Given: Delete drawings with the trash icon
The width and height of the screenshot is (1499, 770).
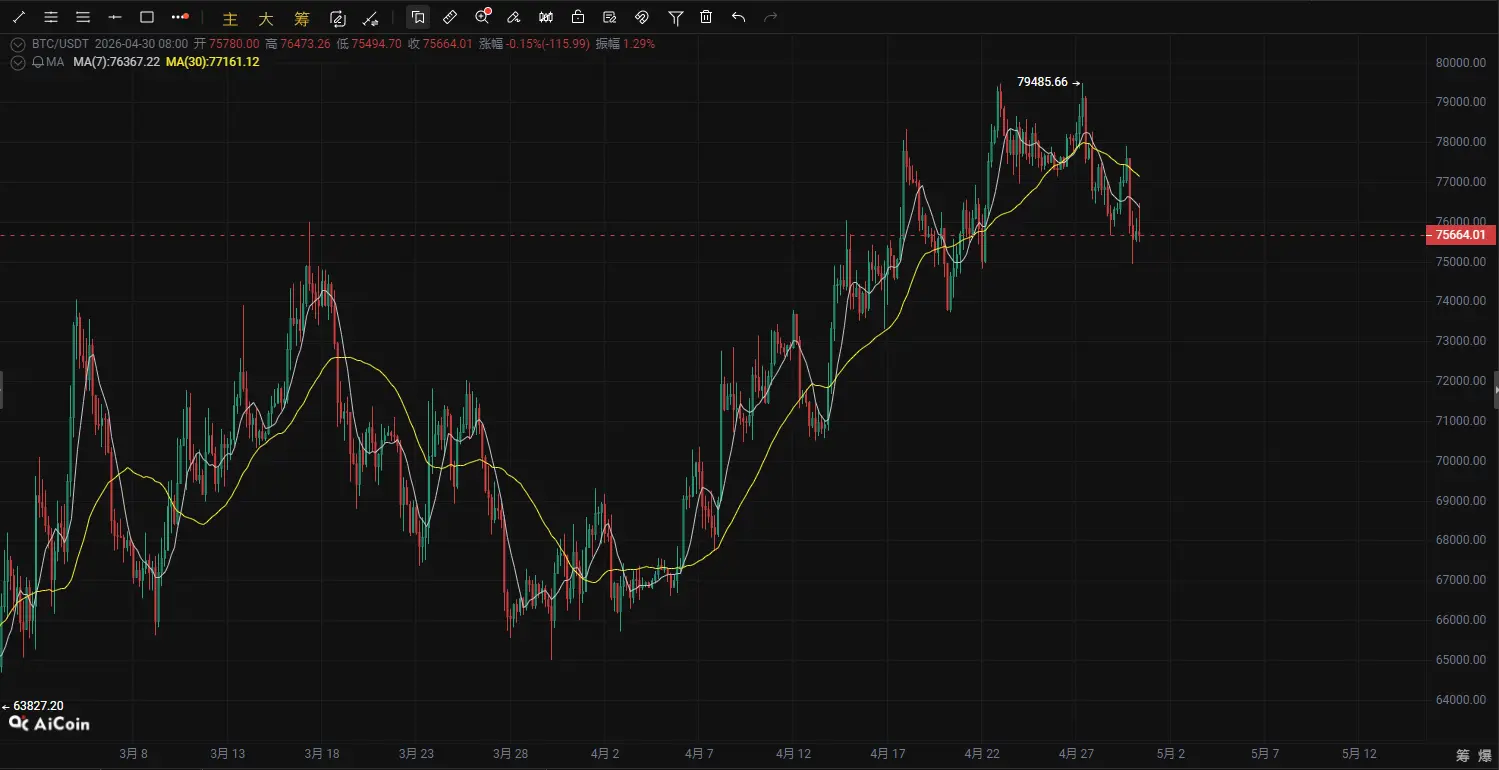Looking at the screenshot, I should [x=706, y=17].
